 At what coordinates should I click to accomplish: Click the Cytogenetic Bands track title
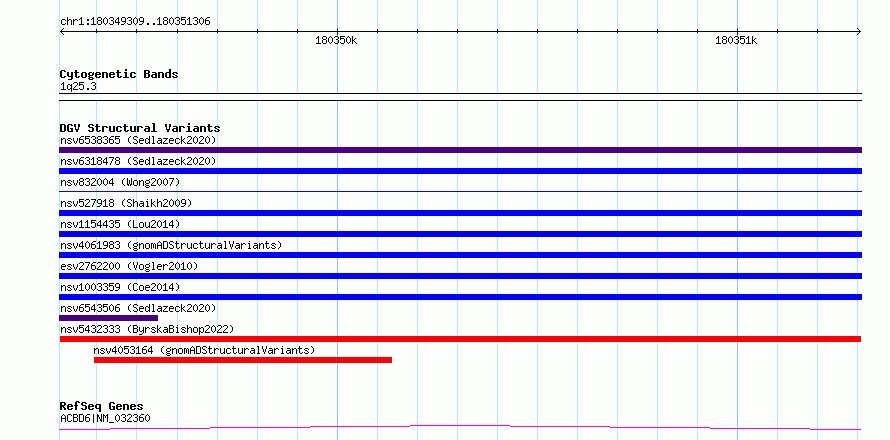pyautogui.click(x=119, y=74)
